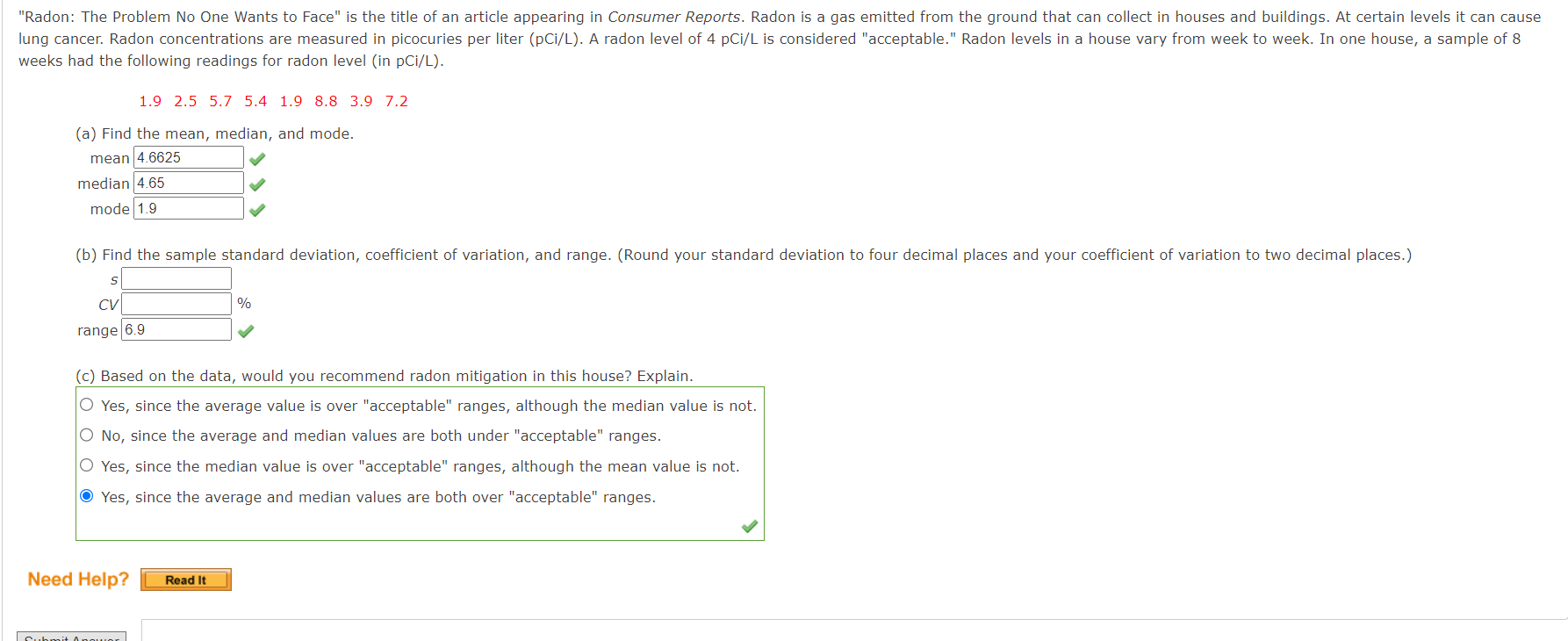Click the green checkmark beside median
Screen dimensions: 1568x641
click(257, 184)
